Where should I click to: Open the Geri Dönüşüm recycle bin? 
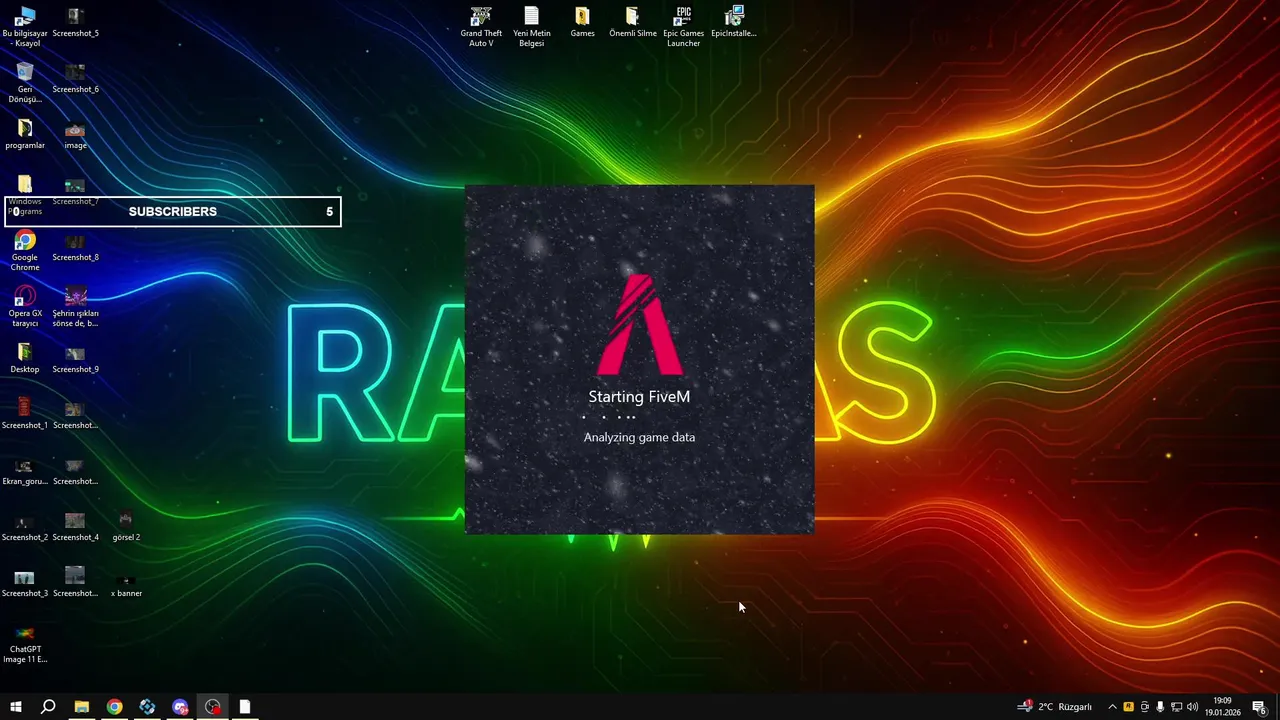[25, 83]
